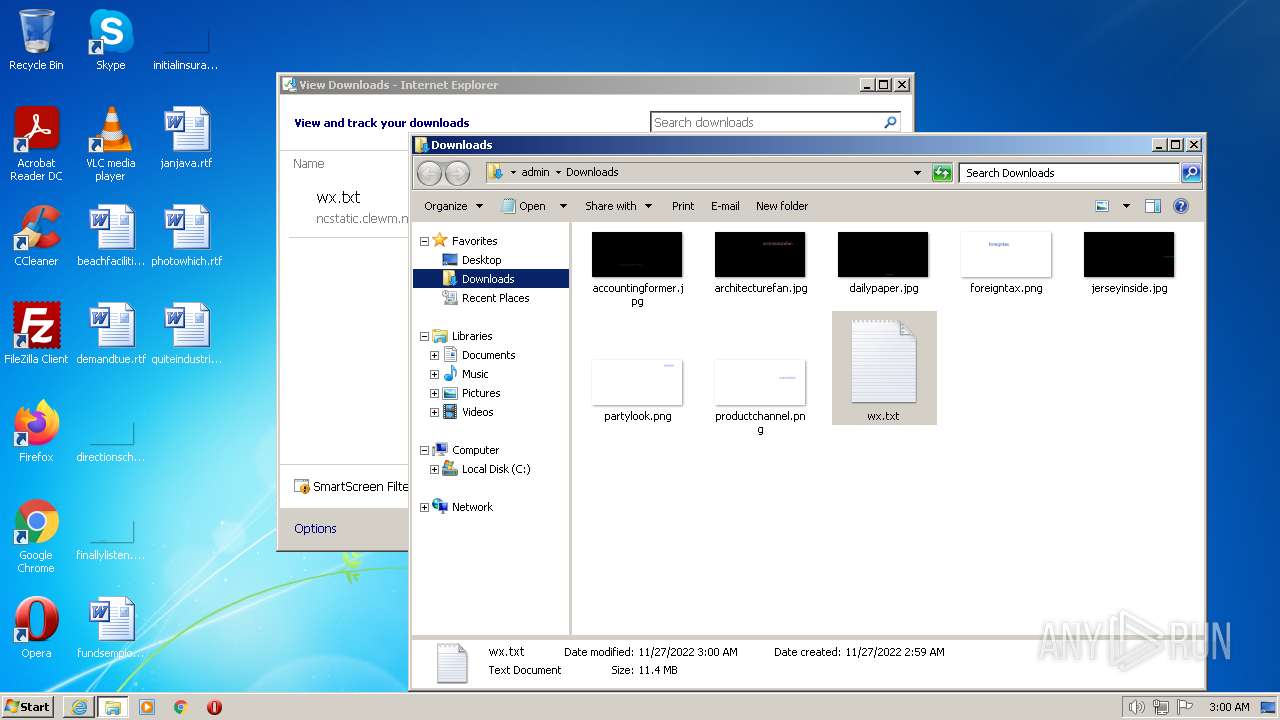
Task: Open Explorer help icon
Action: (x=1181, y=206)
